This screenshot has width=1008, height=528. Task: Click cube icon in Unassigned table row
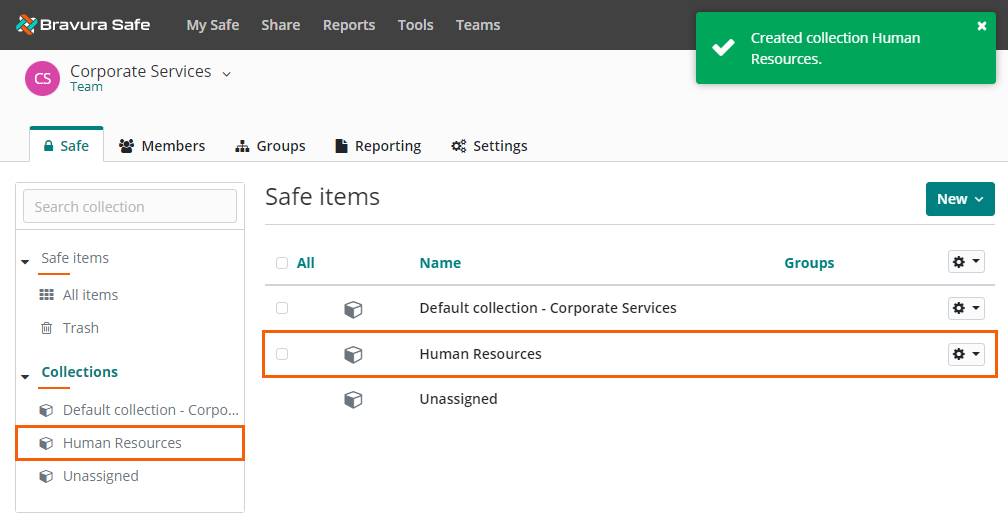[x=353, y=399]
